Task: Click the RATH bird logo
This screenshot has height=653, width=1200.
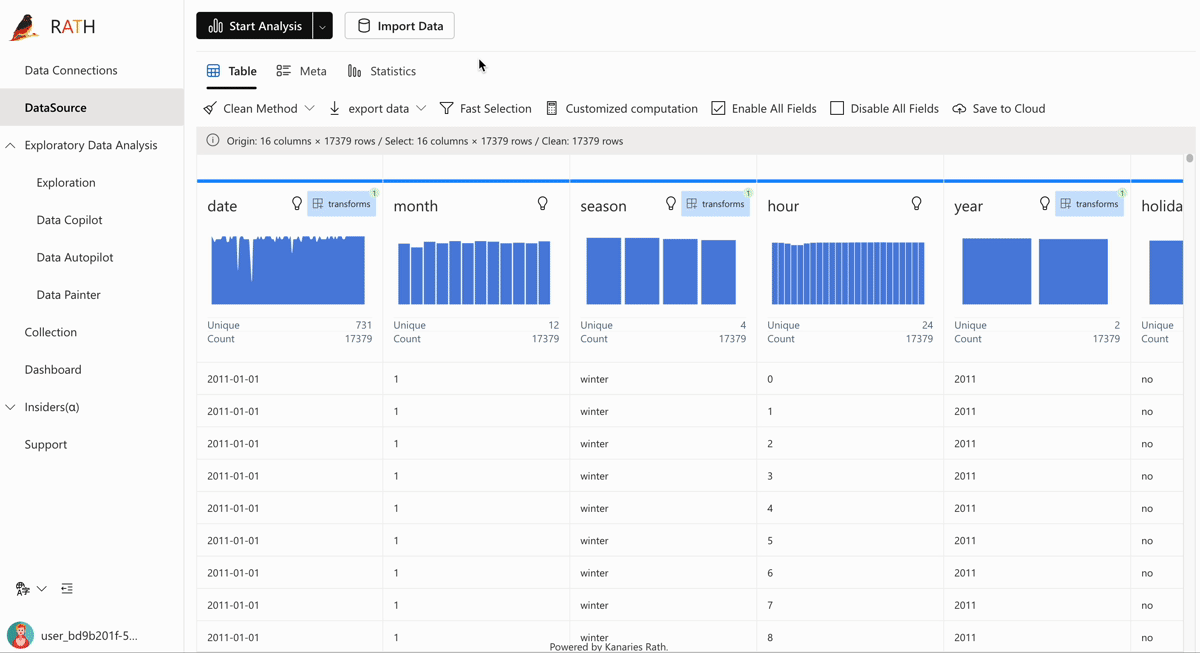Action: pyautogui.click(x=24, y=27)
